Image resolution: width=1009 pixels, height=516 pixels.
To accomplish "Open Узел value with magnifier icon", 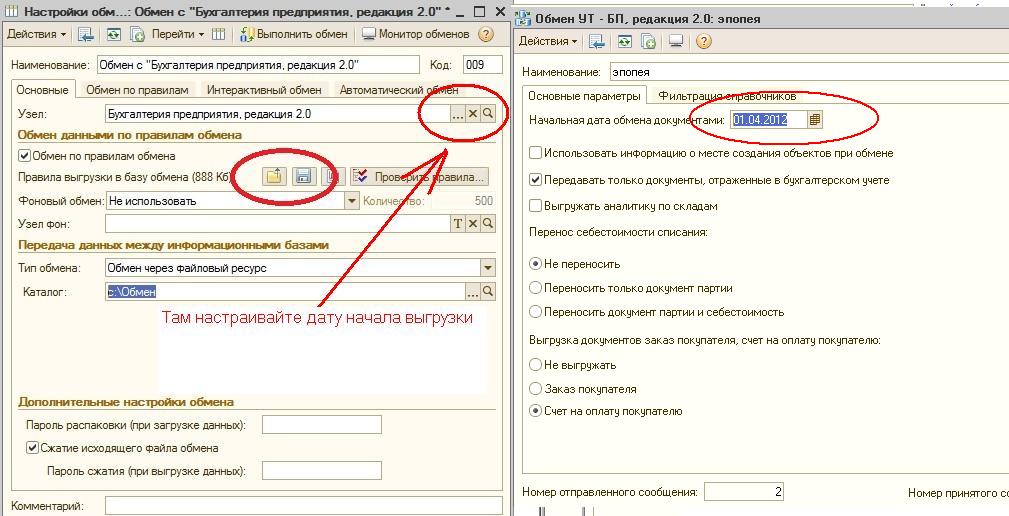I will pos(488,114).
